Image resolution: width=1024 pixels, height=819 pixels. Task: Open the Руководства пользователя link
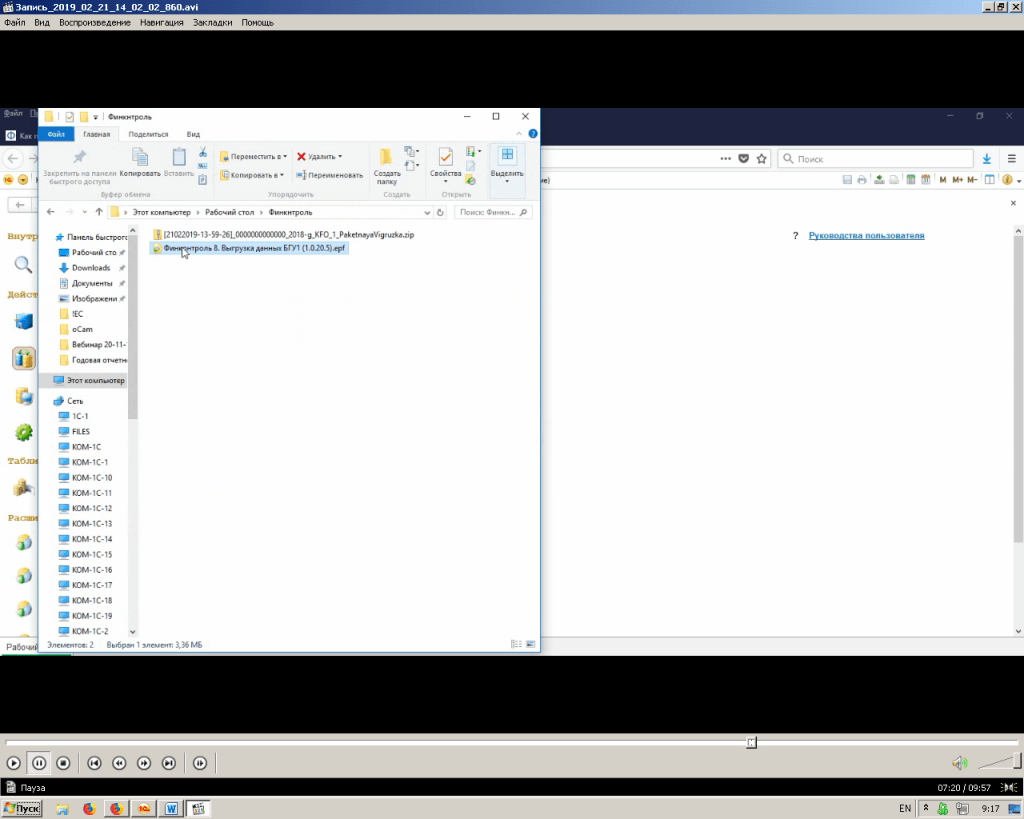coord(866,236)
